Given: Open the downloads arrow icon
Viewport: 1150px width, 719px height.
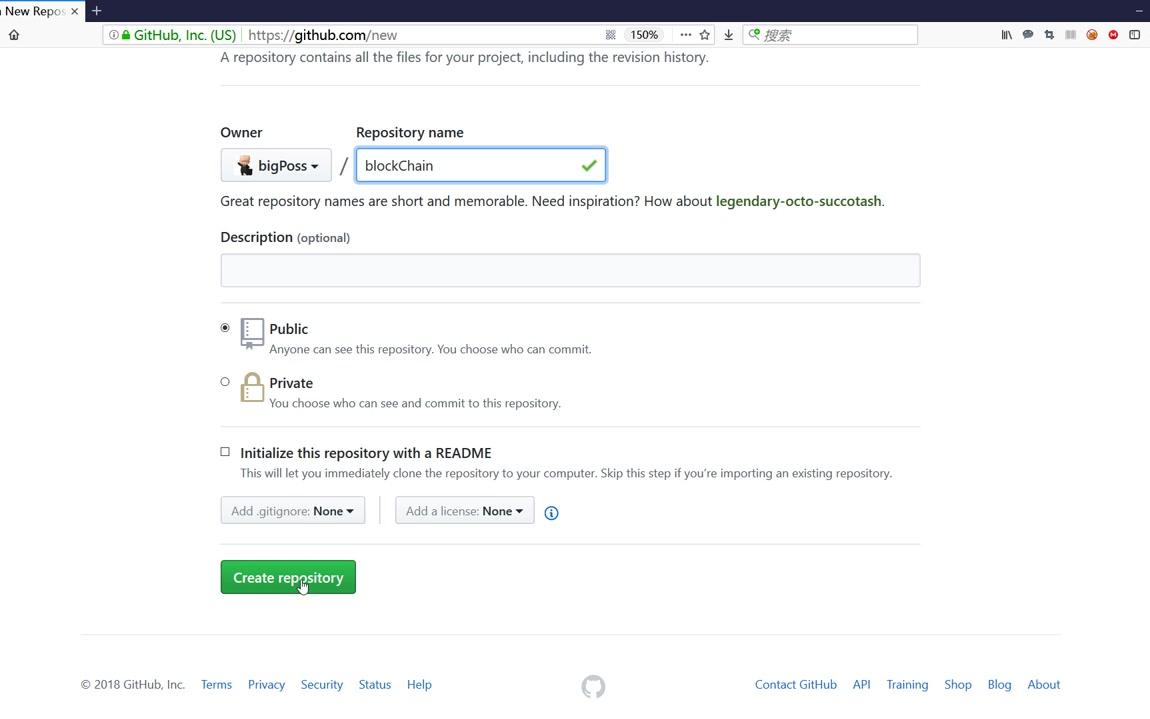Looking at the screenshot, I should coord(729,35).
